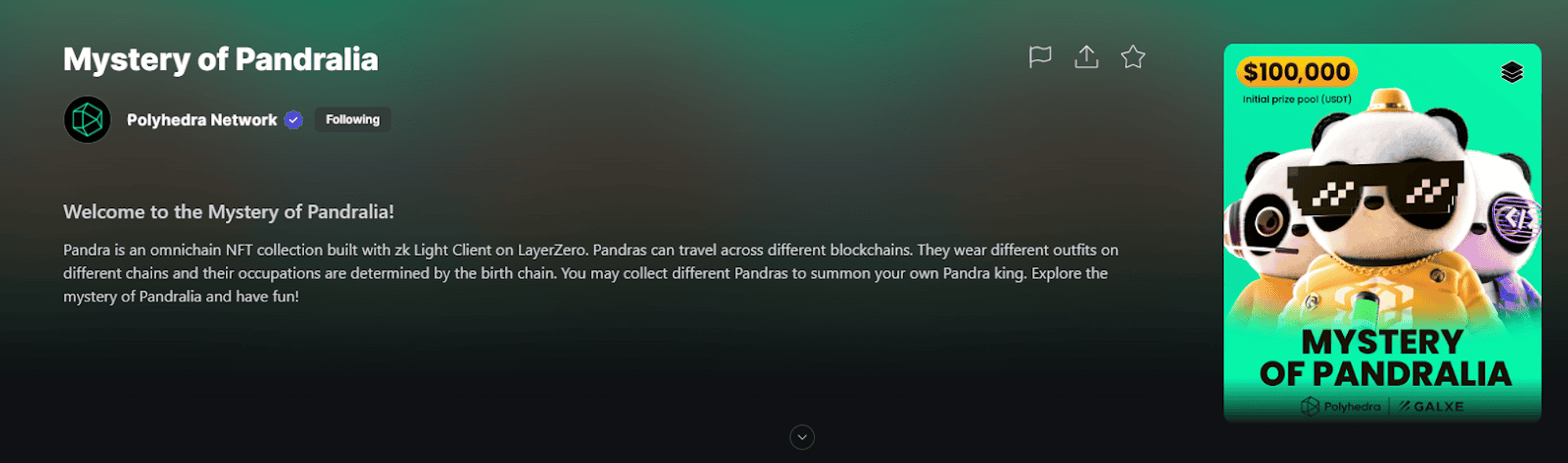Open the panda campaign cover thumbnail
This screenshot has width=1568, height=463.
(x=1382, y=232)
